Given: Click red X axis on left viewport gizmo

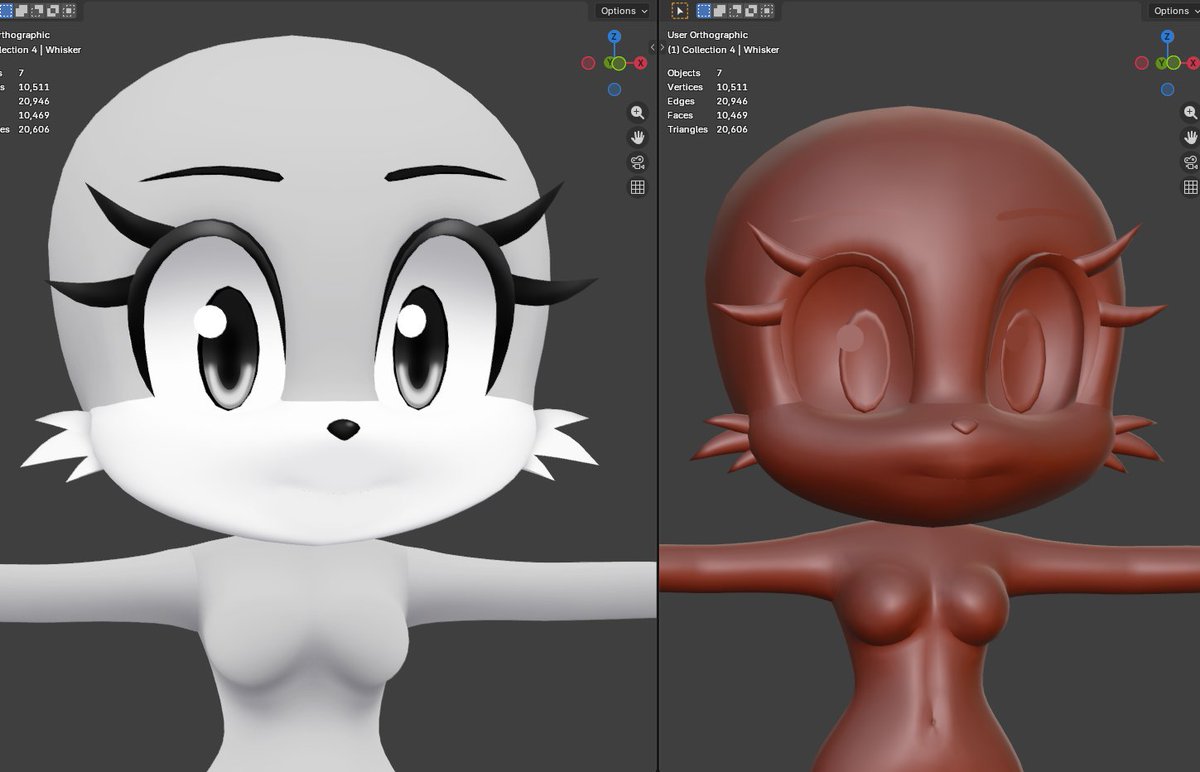Looking at the screenshot, I should (640, 63).
